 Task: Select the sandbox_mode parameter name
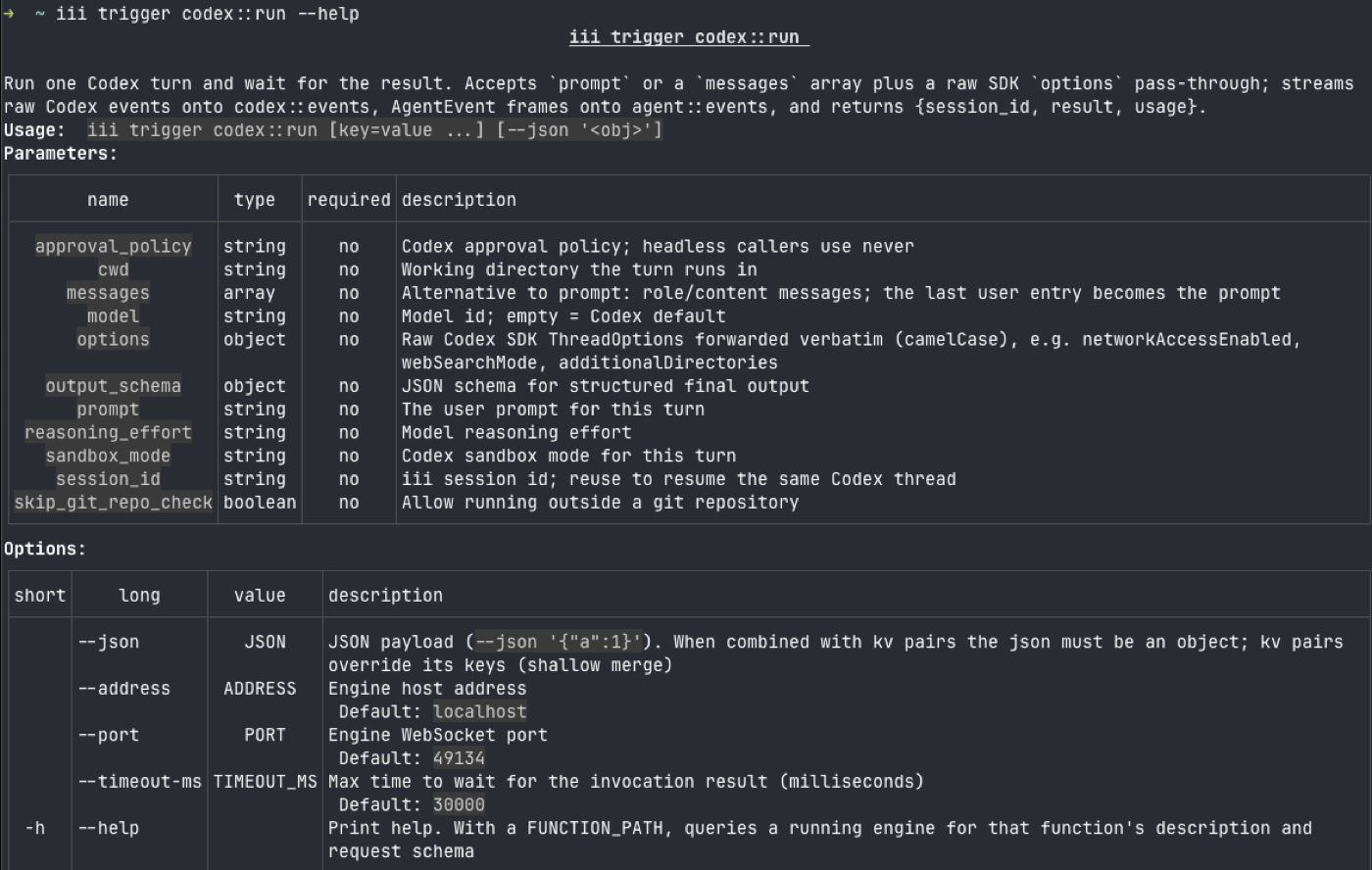(108, 457)
